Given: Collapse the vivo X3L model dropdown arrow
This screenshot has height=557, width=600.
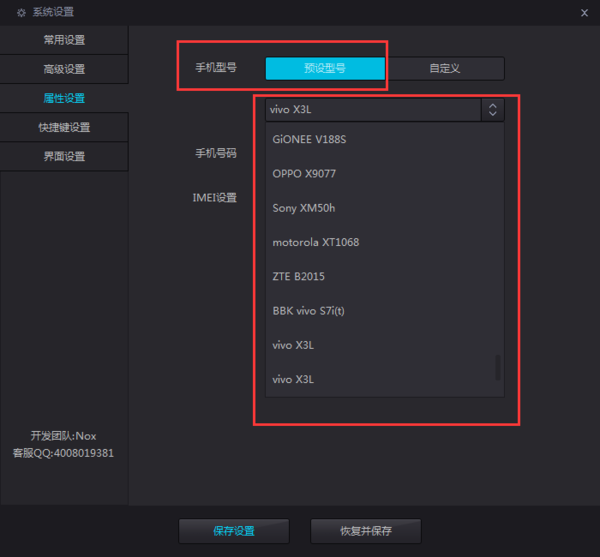Looking at the screenshot, I should pyautogui.click(x=492, y=110).
